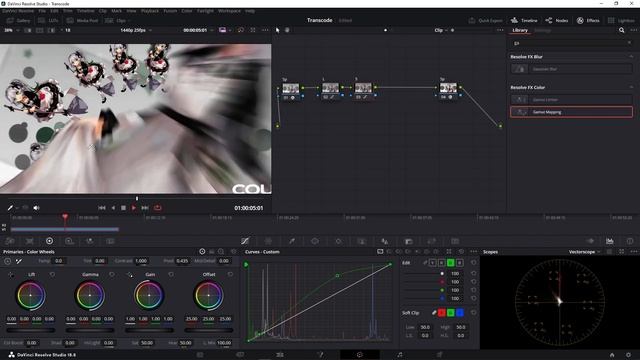This screenshot has width=640, height=360.
Task: Open the Lightbox view
Action: click(x=621, y=20)
